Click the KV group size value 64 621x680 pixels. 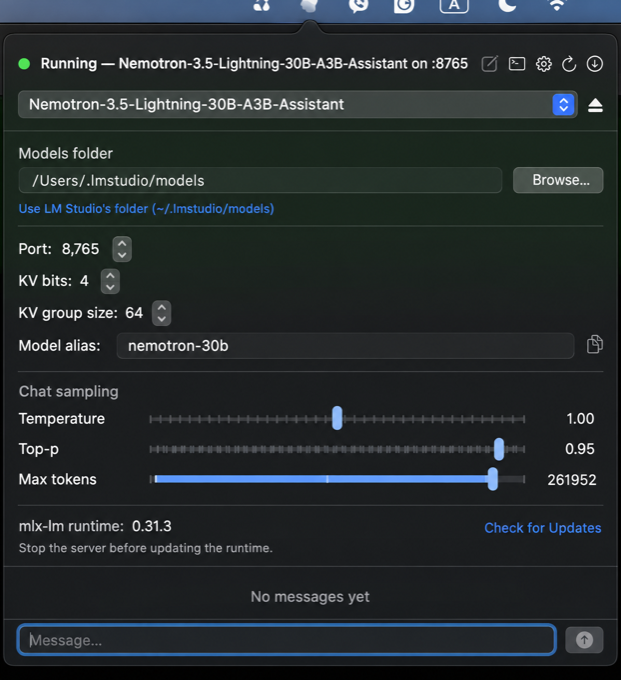pos(134,313)
